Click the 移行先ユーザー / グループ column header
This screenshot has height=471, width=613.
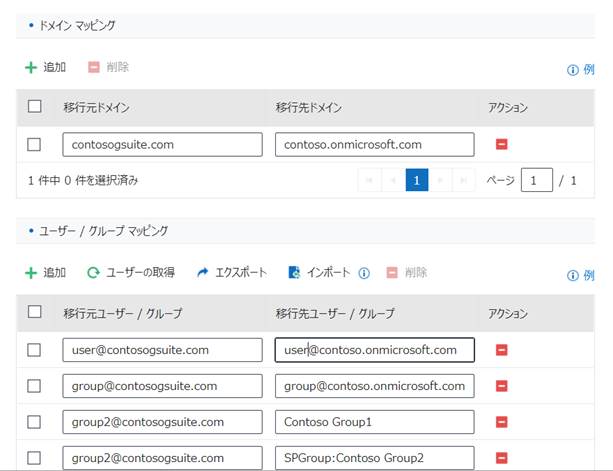click(335, 313)
